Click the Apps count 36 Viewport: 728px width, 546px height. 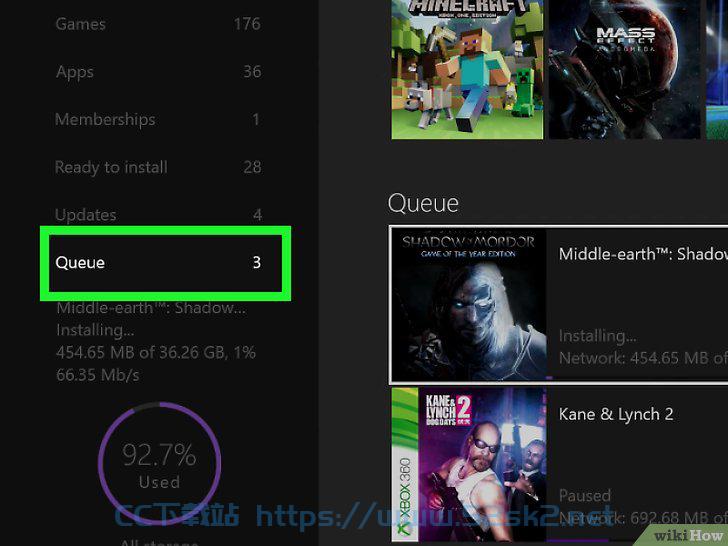(x=252, y=72)
